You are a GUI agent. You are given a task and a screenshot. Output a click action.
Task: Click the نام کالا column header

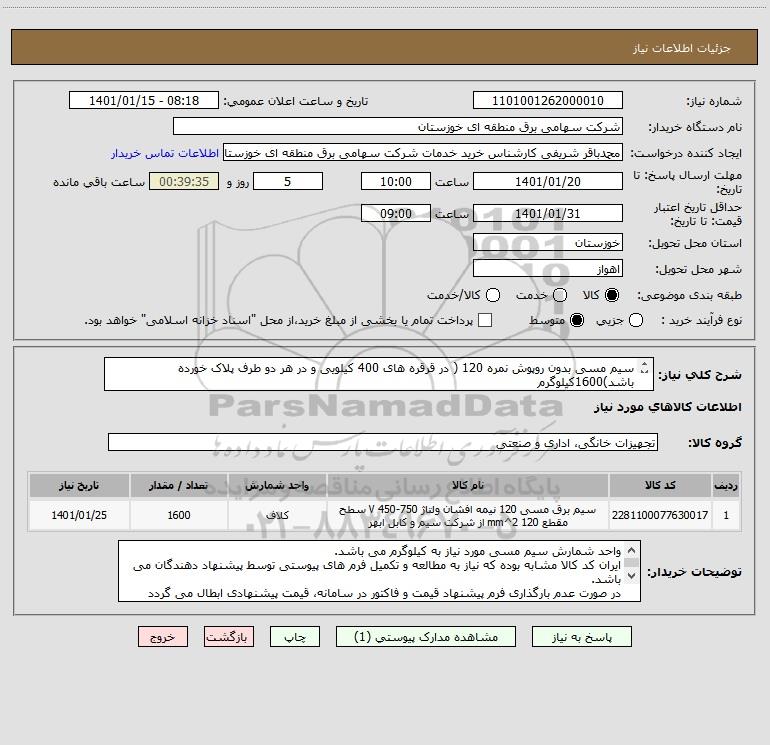coord(468,485)
